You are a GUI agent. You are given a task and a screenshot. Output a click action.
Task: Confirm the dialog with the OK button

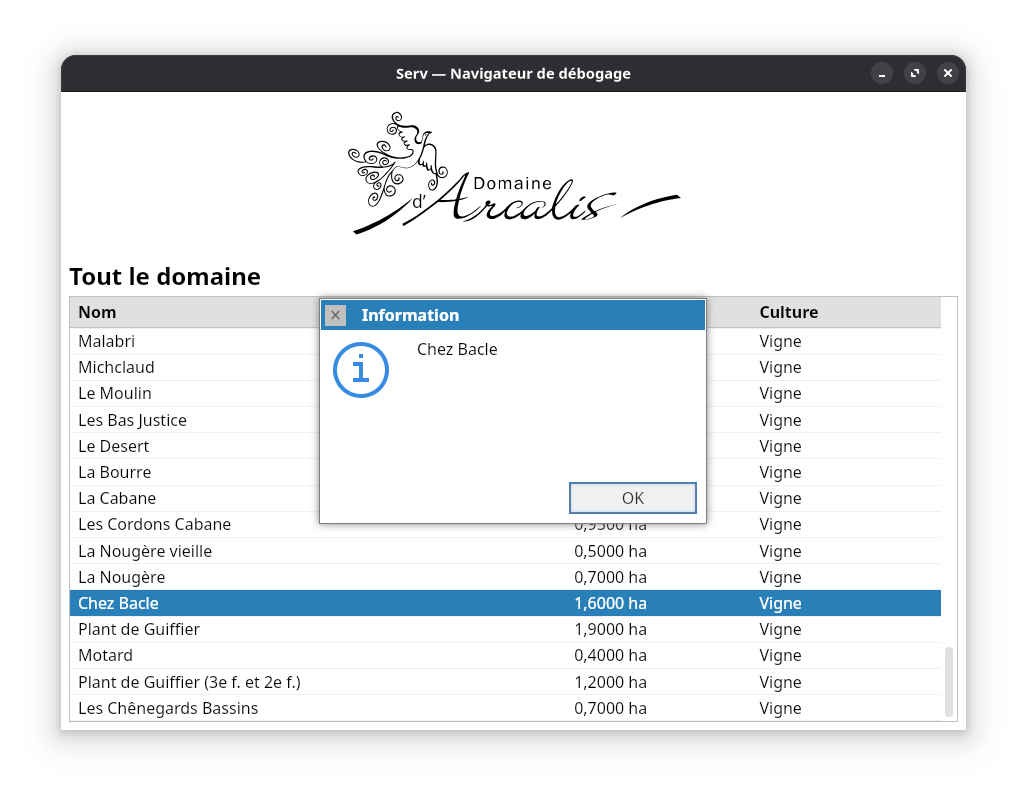coord(632,498)
